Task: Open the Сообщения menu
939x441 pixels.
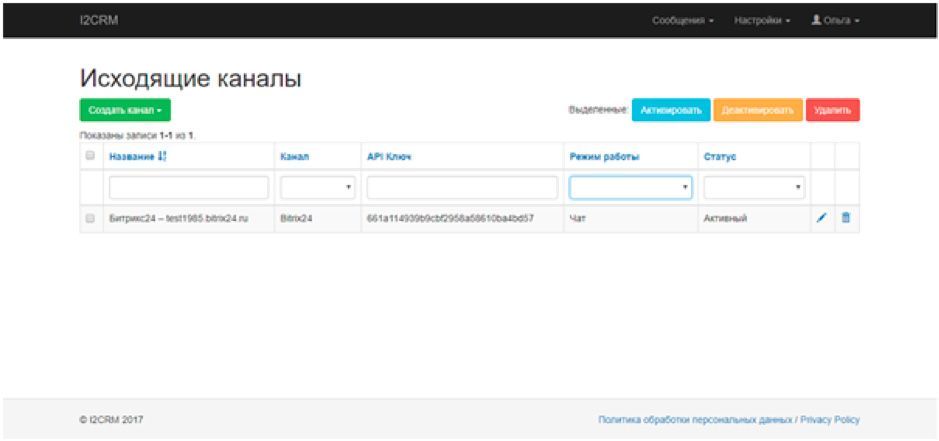Action: (x=682, y=20)
